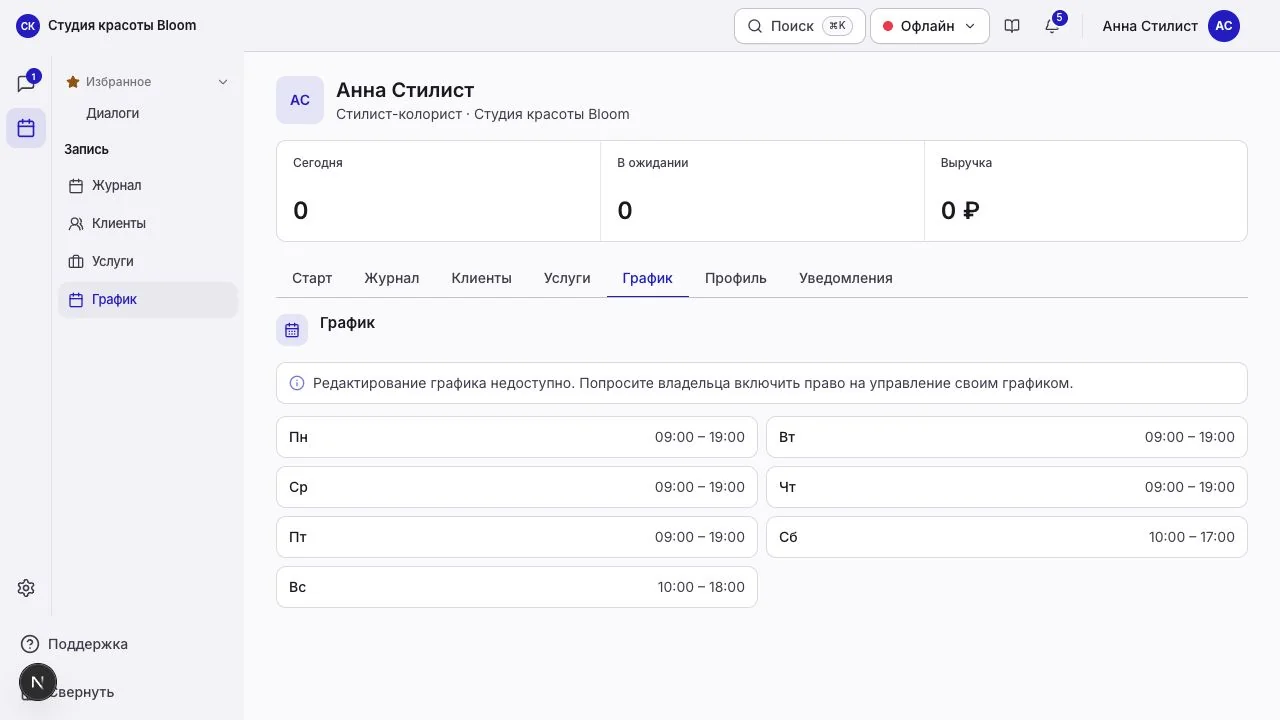Open Услуги in the sidebar
The width and height of the screenshot is (1280, 720).
(148, 262)
